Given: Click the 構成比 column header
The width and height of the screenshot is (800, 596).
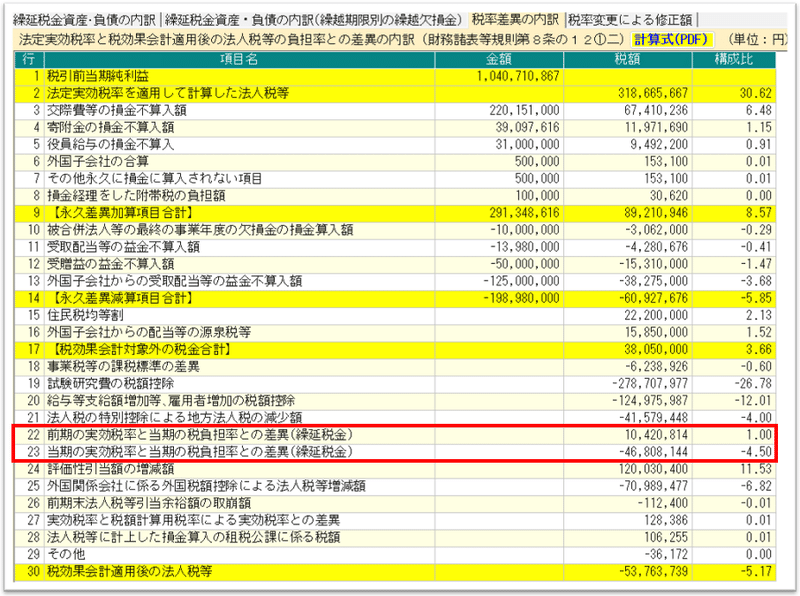Looking at the screenshot, I should [x=734, y=59].
